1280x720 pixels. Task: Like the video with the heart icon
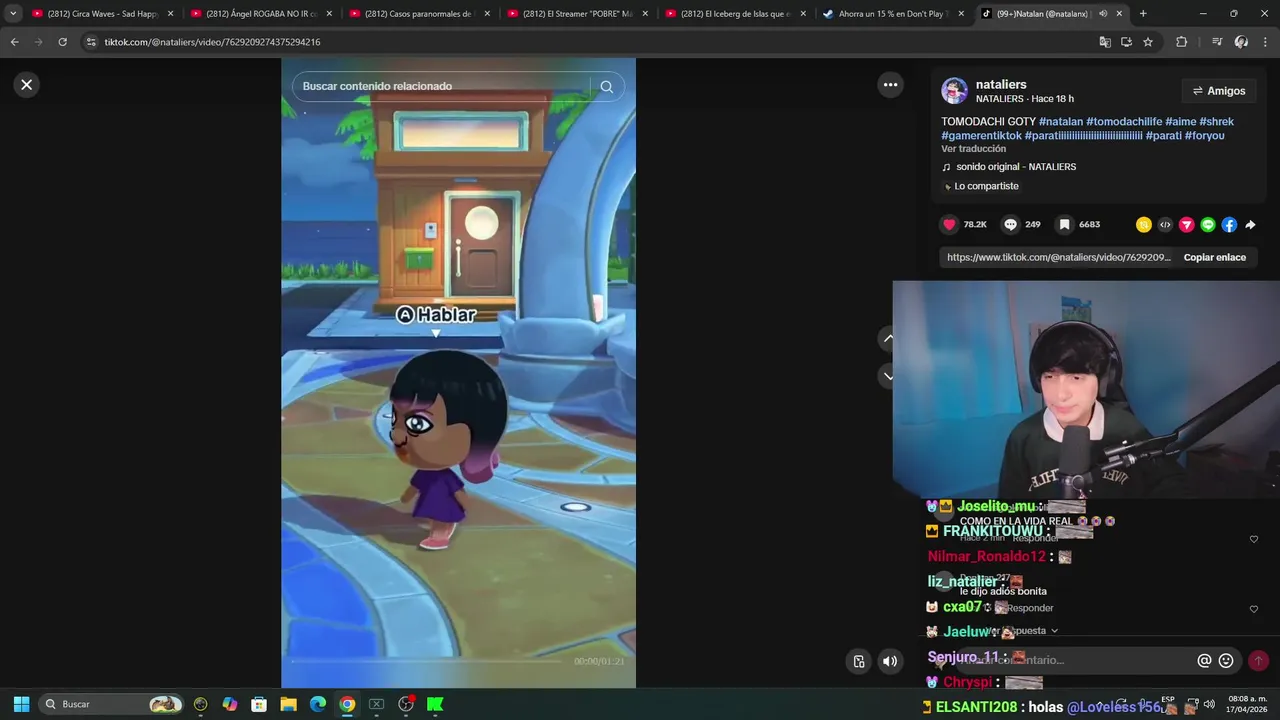(x=949, y=225)
